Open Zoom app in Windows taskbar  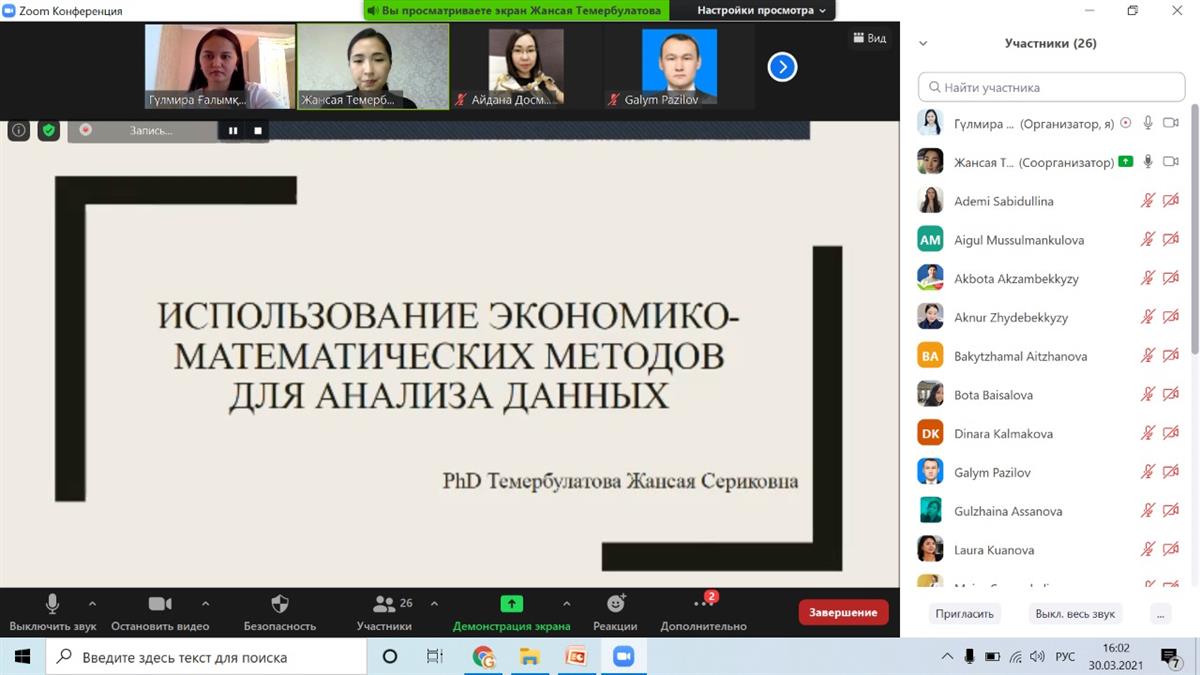click(x=623, y=657)
